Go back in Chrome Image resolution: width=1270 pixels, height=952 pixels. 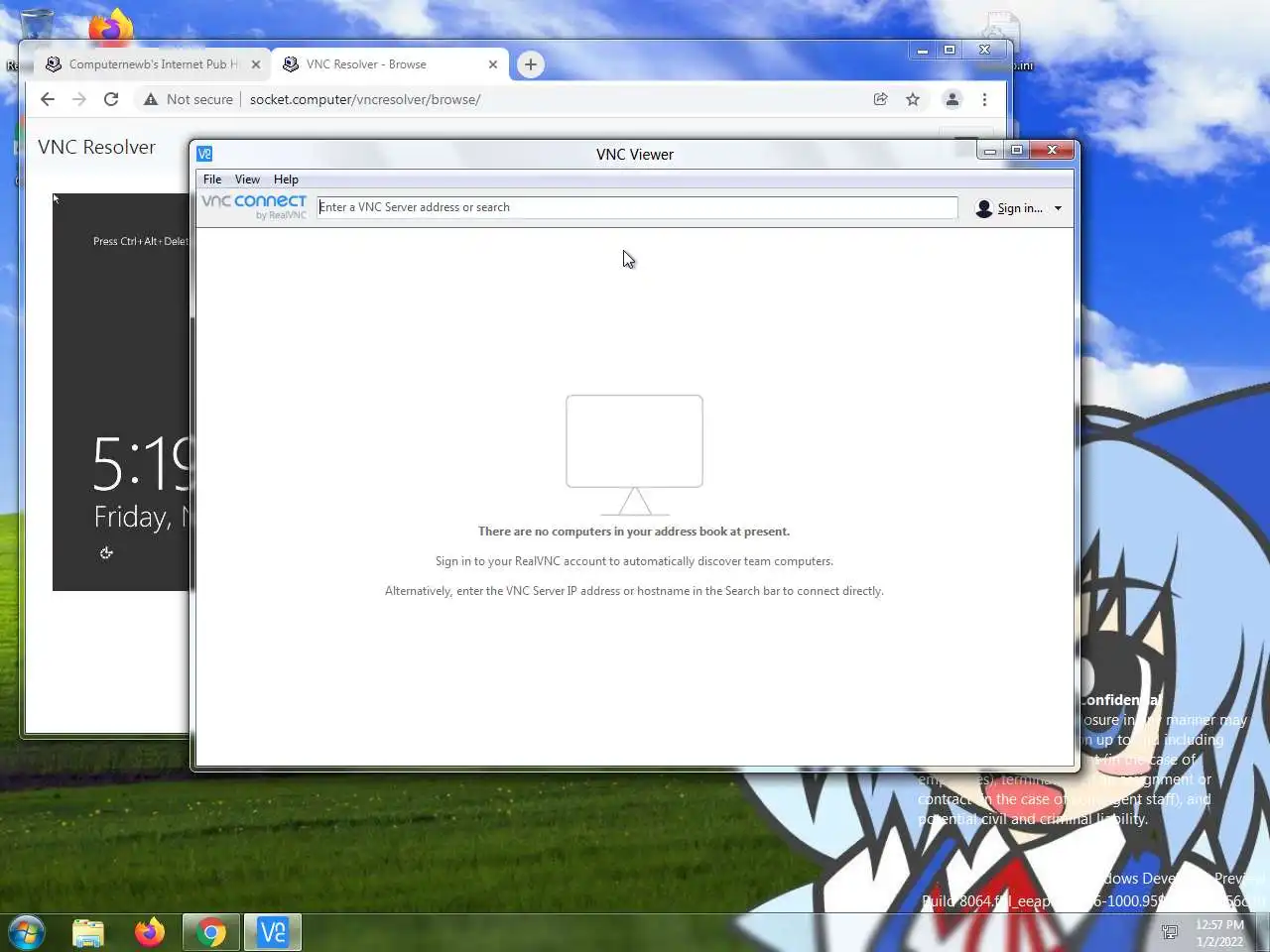coord(48,99)
